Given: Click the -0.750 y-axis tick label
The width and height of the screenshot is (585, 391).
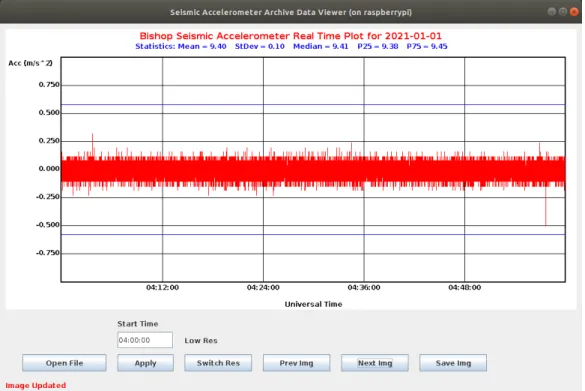Looking at the screenshot, I should click(48, 253).
